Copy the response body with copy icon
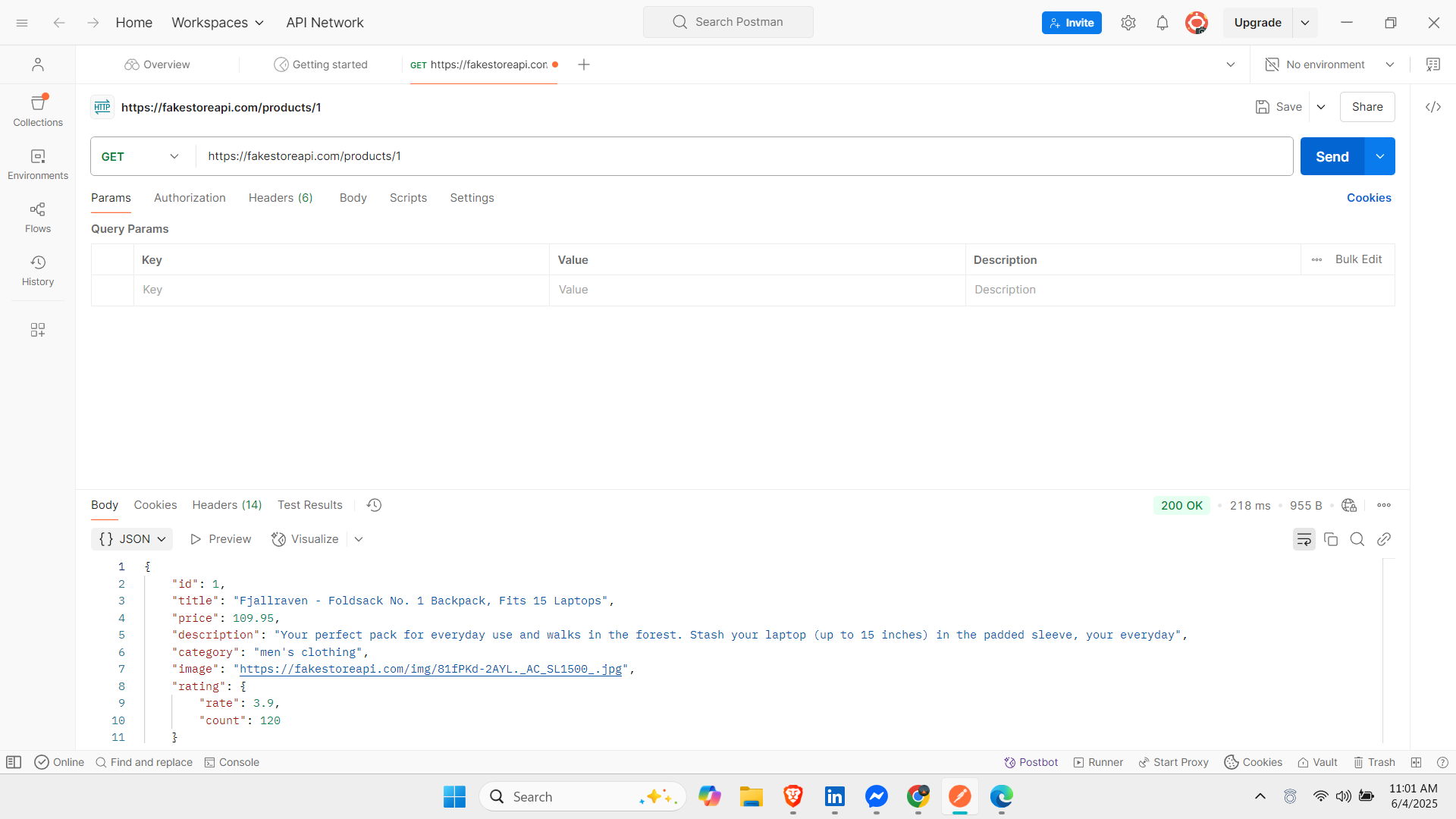 1330,539
